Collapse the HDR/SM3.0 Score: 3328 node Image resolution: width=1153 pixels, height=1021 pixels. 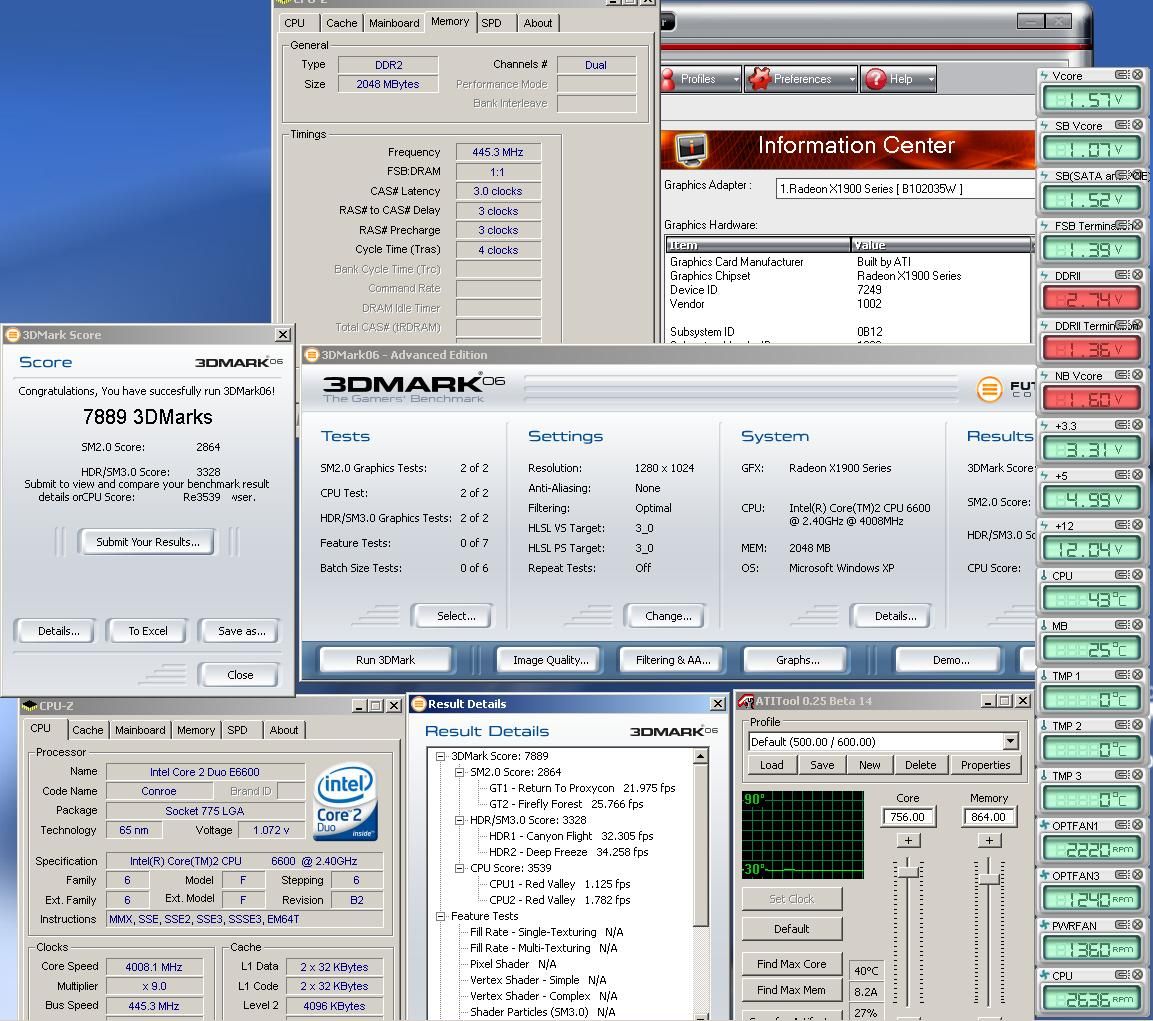click(460, 820)
